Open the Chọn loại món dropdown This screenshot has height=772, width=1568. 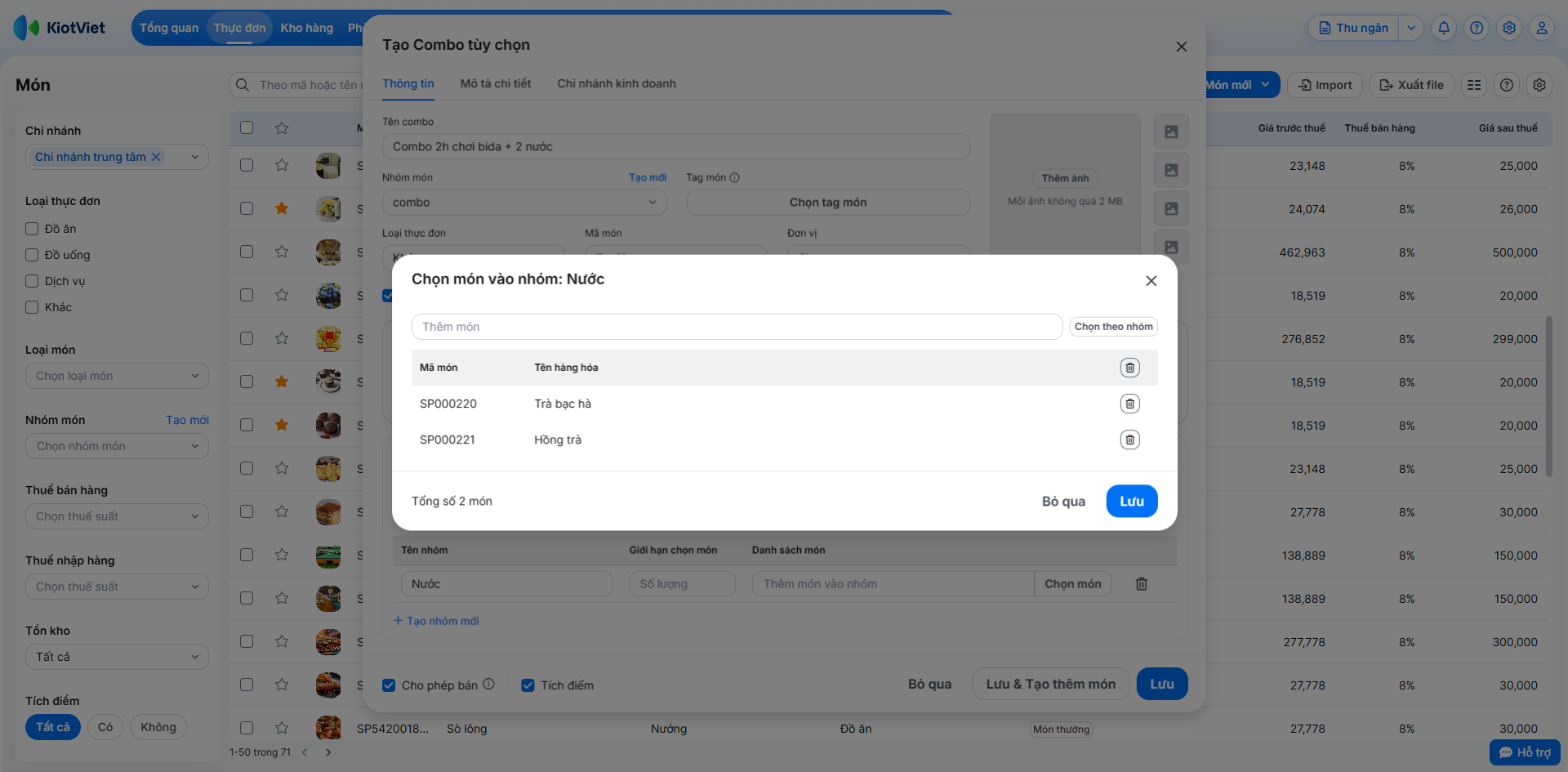117,376
